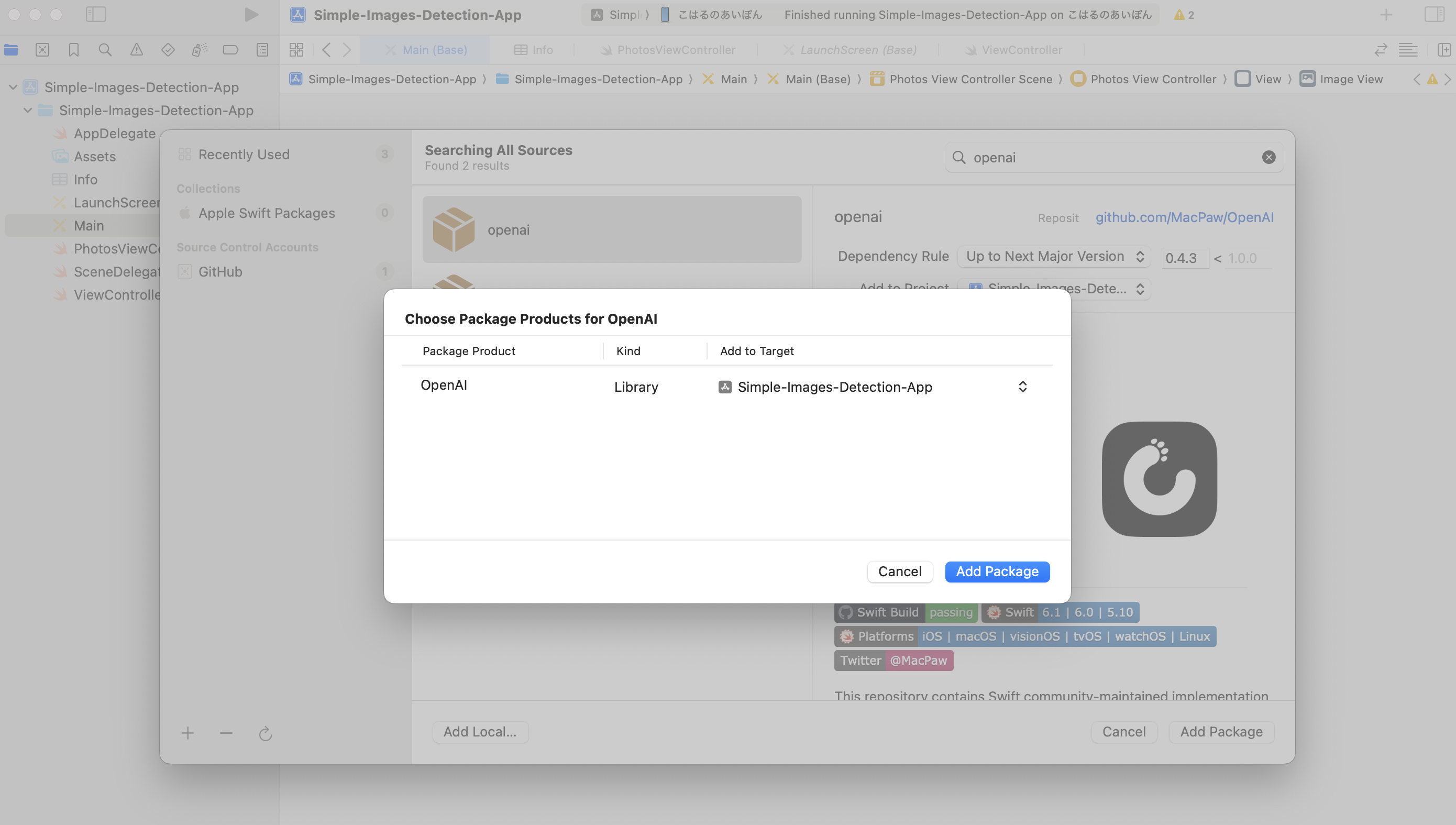This screenshot has width=1456, height=825.
Task: Open the Source Control navigator
Action: [42, 50]
